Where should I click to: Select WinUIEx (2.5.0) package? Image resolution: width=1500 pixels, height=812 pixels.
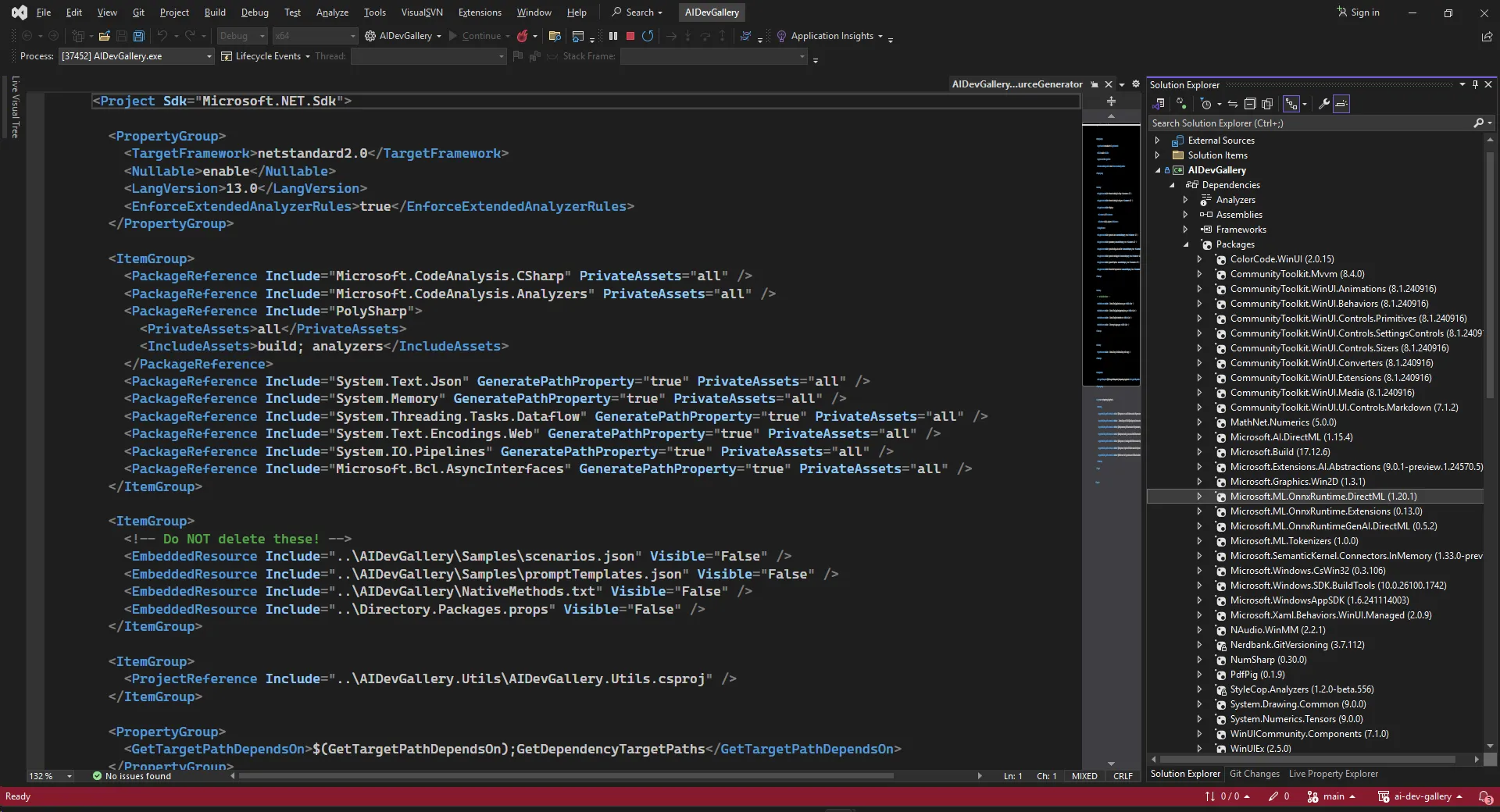tap(1260, 748)
